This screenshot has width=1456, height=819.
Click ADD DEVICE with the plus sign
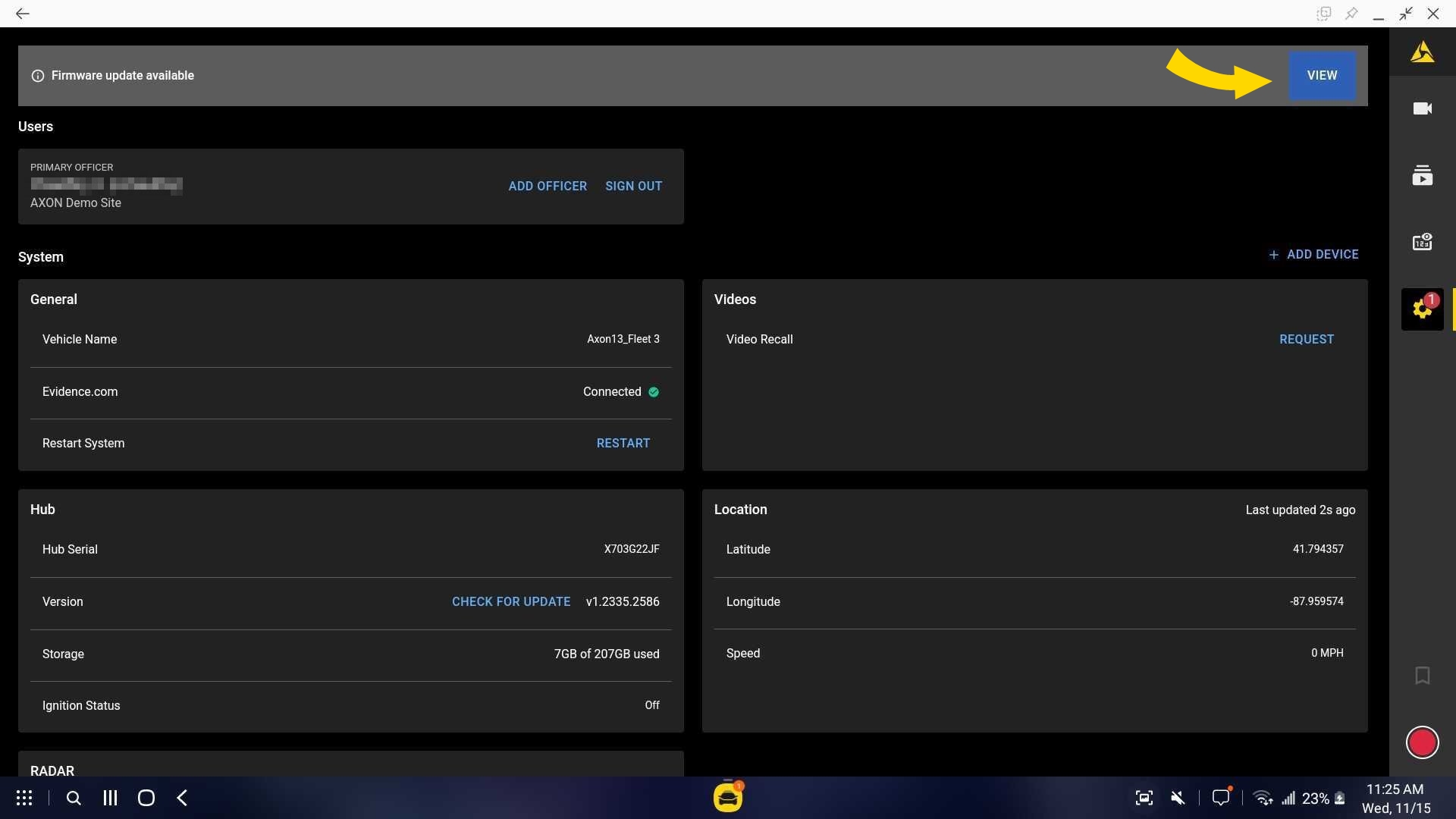[1313, 255]
